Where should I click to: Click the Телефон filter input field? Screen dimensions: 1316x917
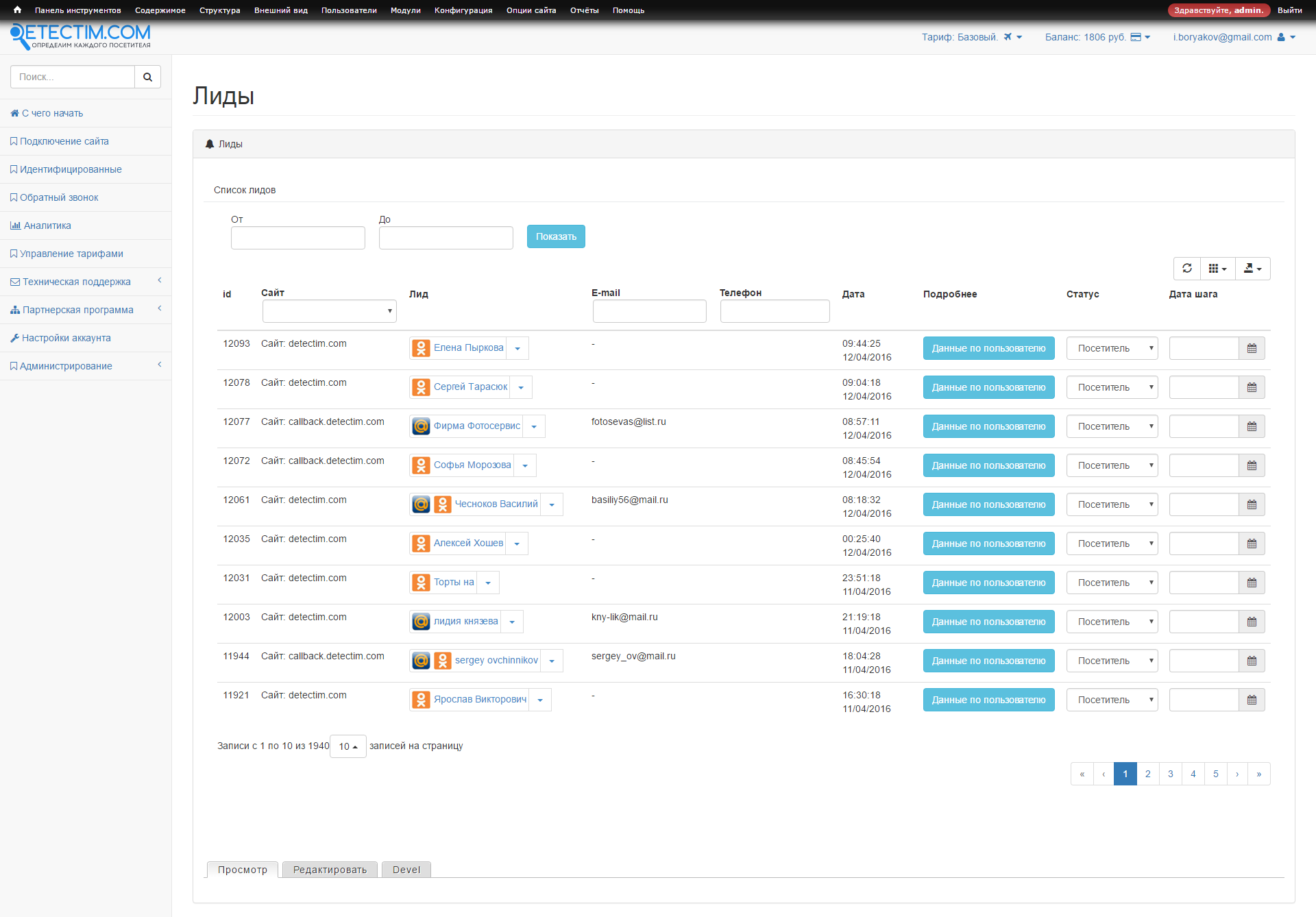775,310
